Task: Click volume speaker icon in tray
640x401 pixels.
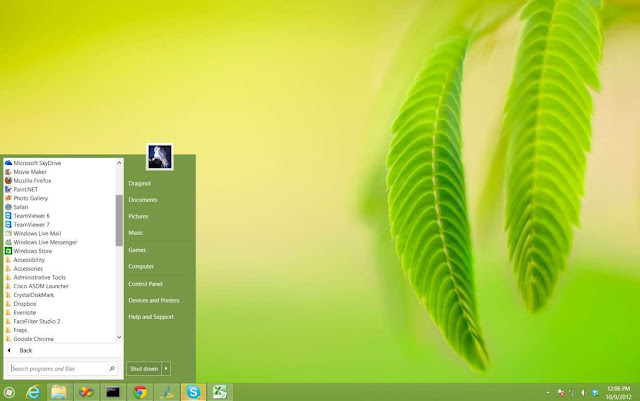Action: 583,393
